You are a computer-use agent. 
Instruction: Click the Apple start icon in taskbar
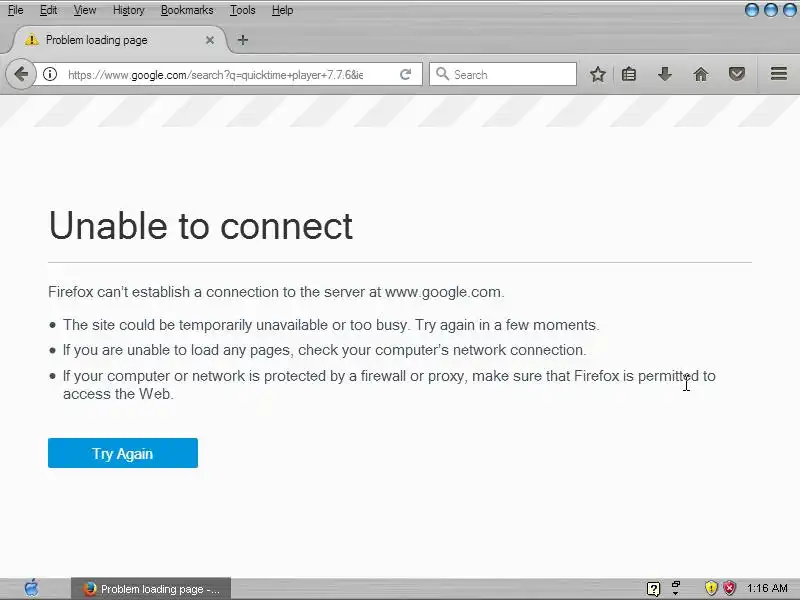tap(32, 588)
